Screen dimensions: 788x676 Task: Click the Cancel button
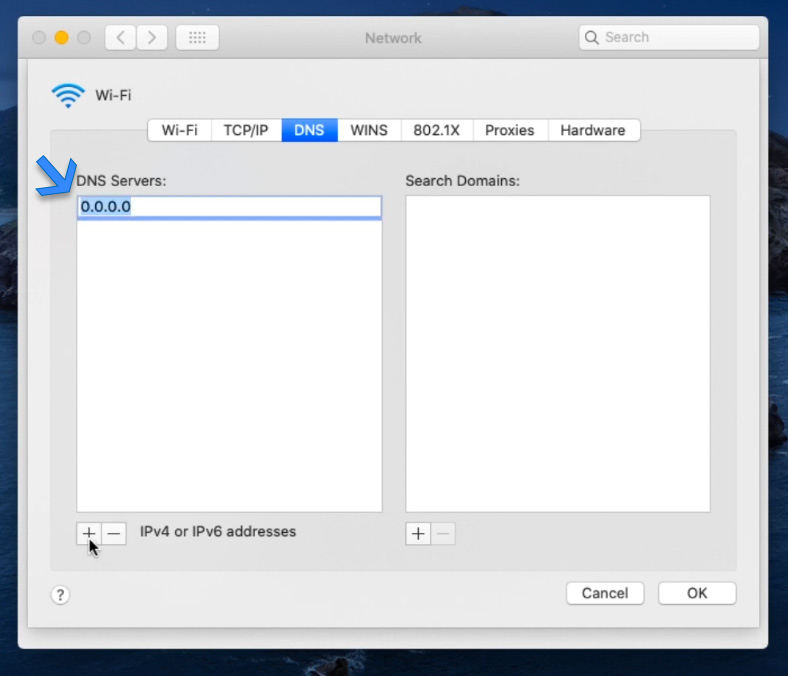point(605,594)
